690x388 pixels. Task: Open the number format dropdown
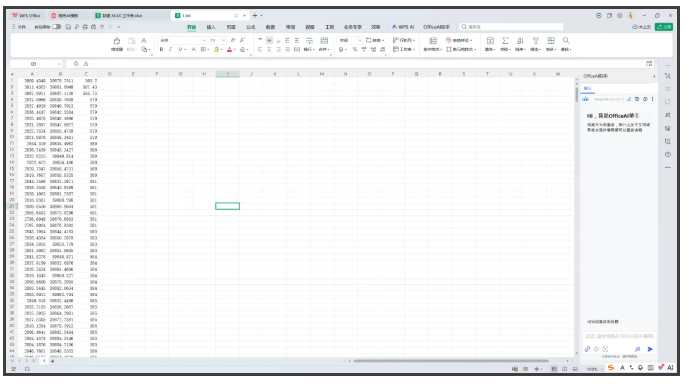pos(360,40)
